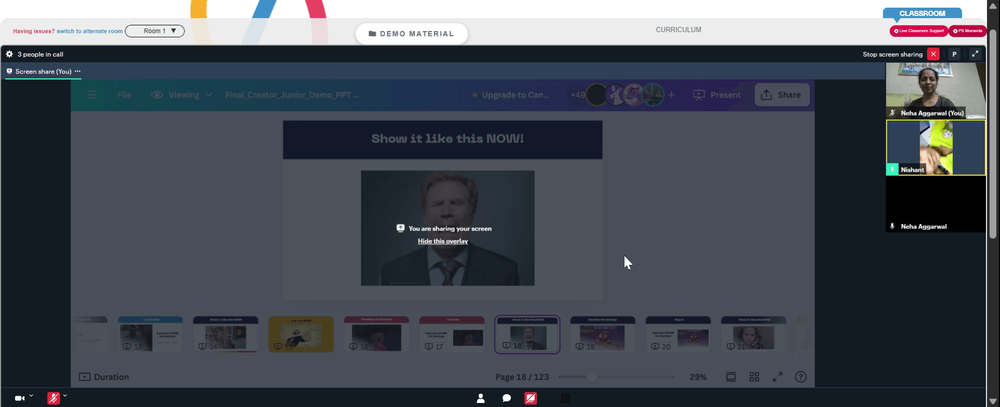Click the P button in call header
Image resolution: width=1000 pixels, height=407 pixels.
point(954,54)
